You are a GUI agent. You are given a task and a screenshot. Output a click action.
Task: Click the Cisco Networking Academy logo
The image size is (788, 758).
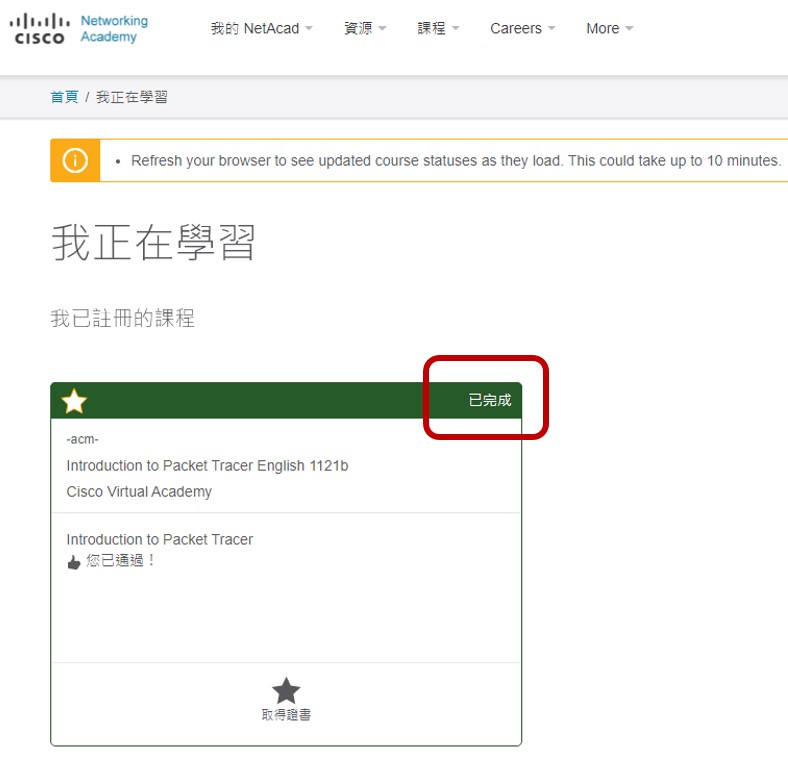79,29
